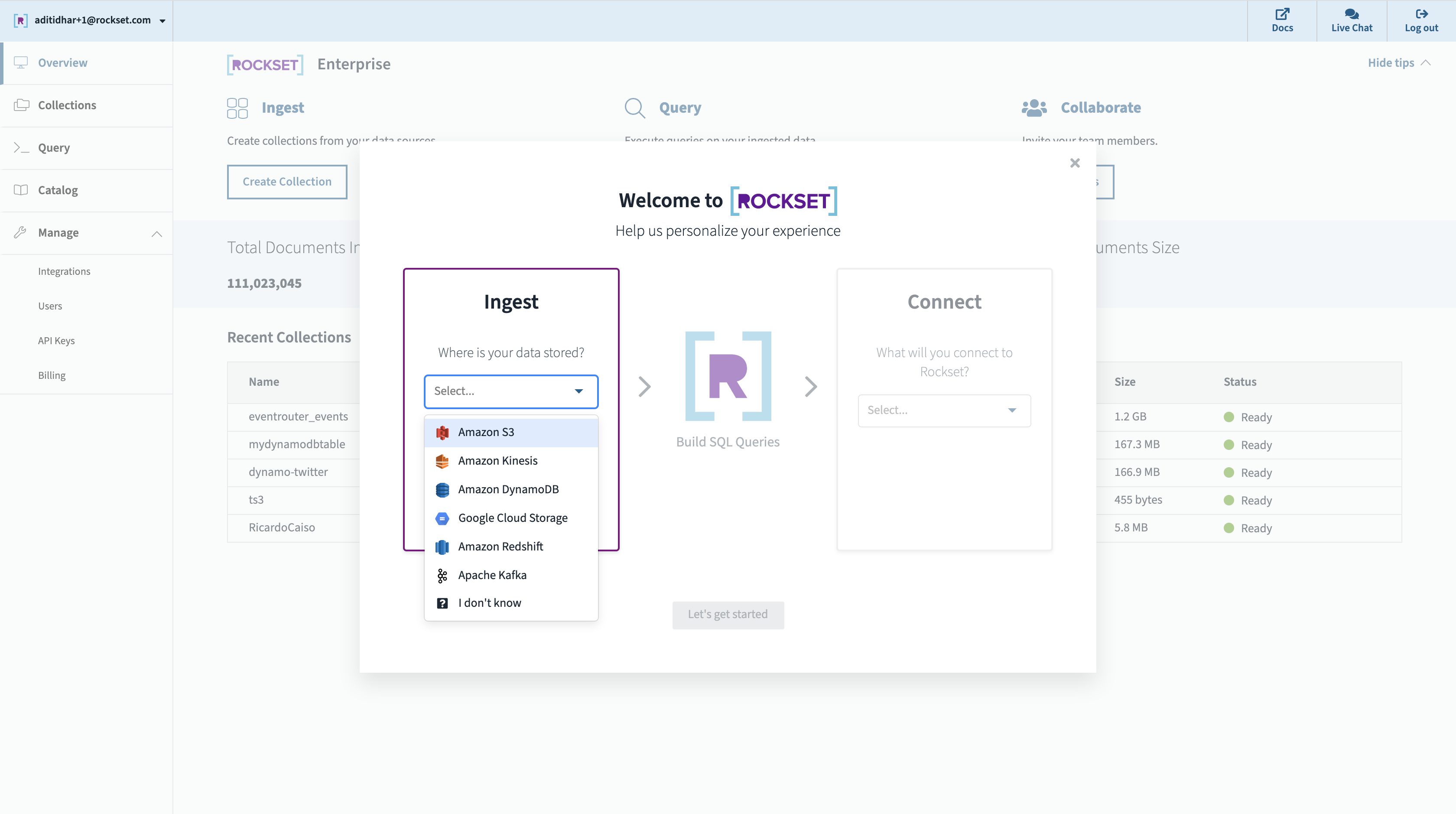
Task: Select Amazon S3 from the dropdown list
Action: [485, 433]
